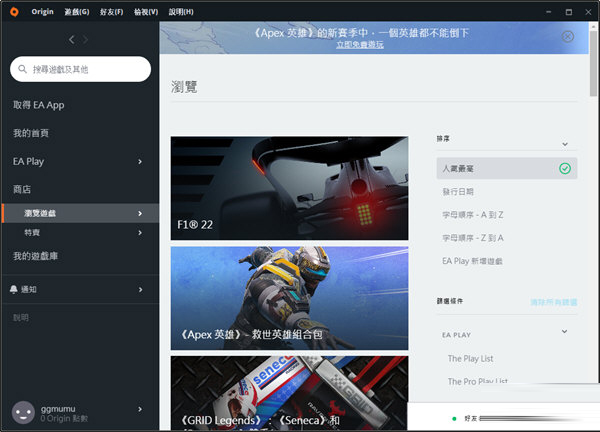Sort by 字母順序 - A 到 Z
The image size is (600, 432).
(473, 214)
